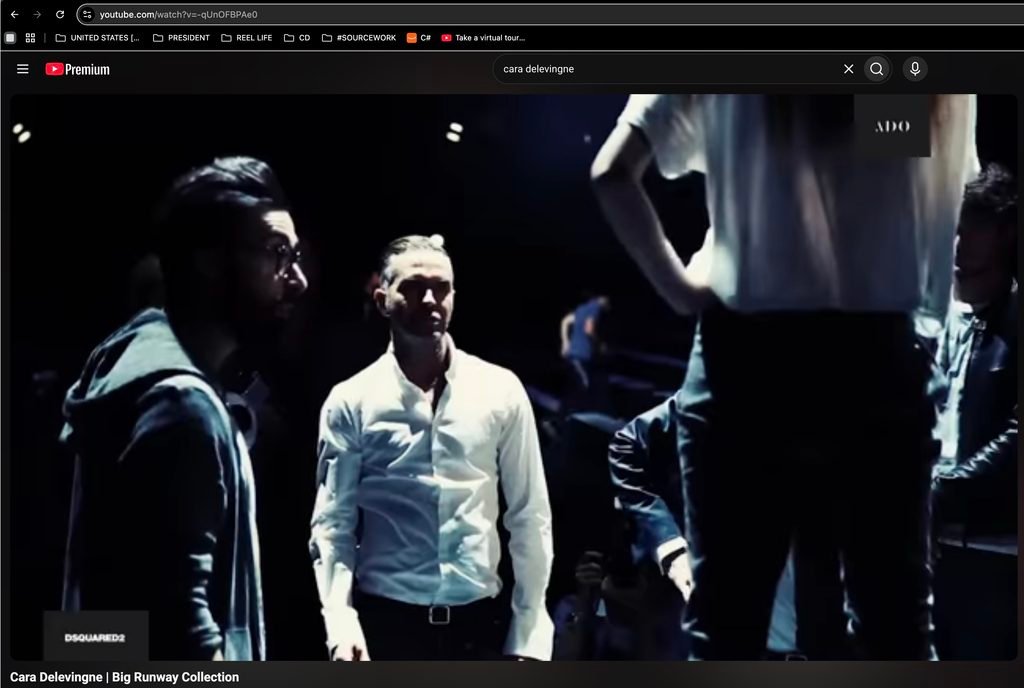Click the tab groups square icon in bookmarks bar
This screenshot has width=1024, height=688.
[10, 38]
